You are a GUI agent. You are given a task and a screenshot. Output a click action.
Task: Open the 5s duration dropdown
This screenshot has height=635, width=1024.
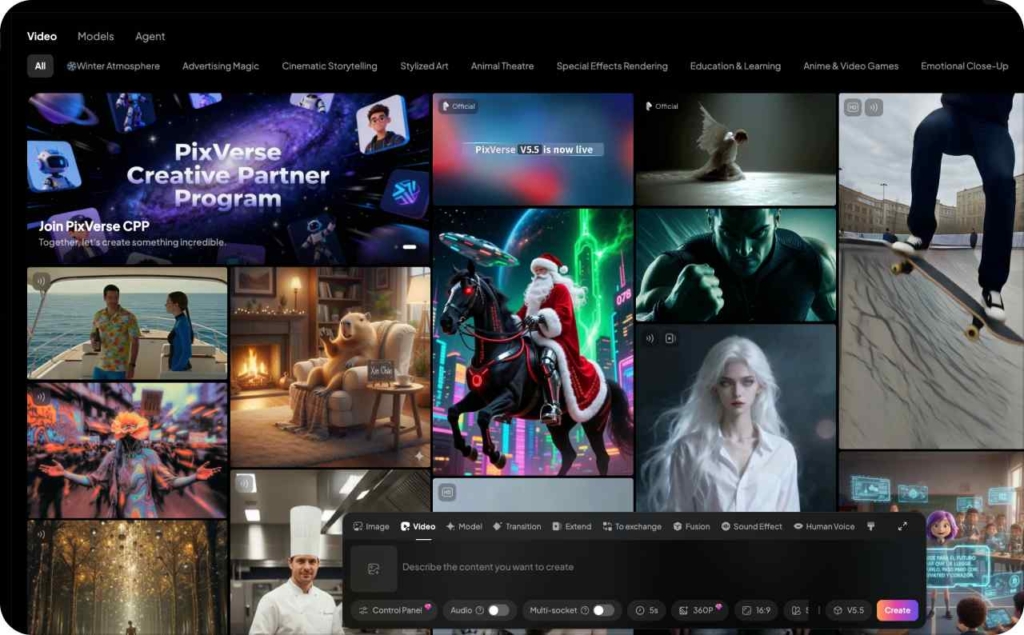tap(648, 611)
